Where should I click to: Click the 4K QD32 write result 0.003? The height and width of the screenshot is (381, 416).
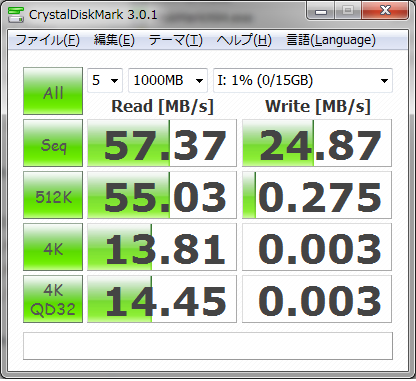coord(317,299)
